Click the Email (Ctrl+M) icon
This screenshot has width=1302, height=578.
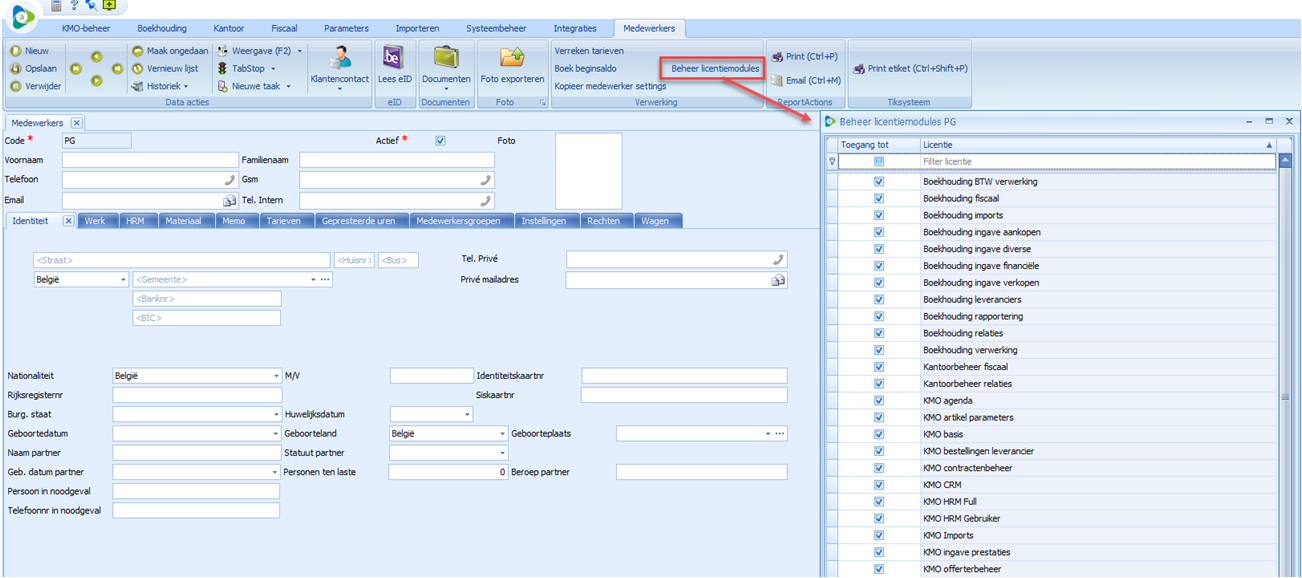tap(778, 81)
